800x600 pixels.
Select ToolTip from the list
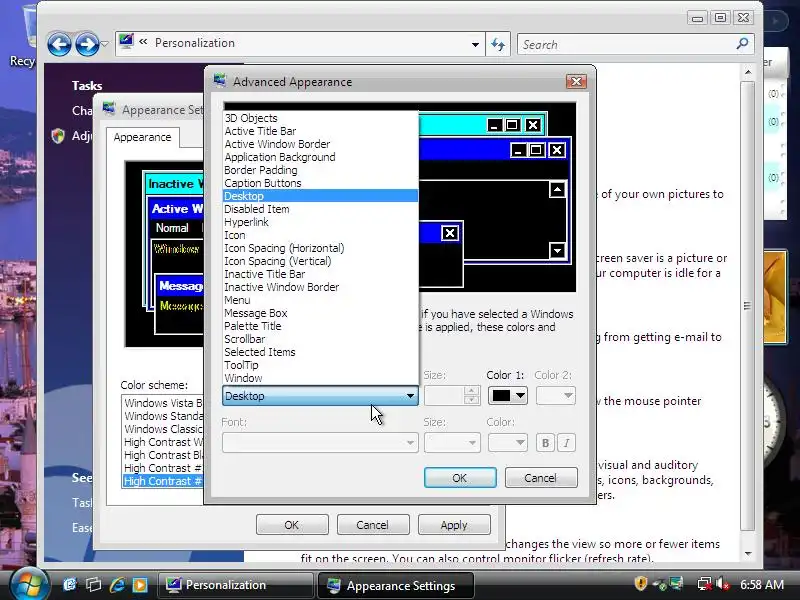[320, 365]
